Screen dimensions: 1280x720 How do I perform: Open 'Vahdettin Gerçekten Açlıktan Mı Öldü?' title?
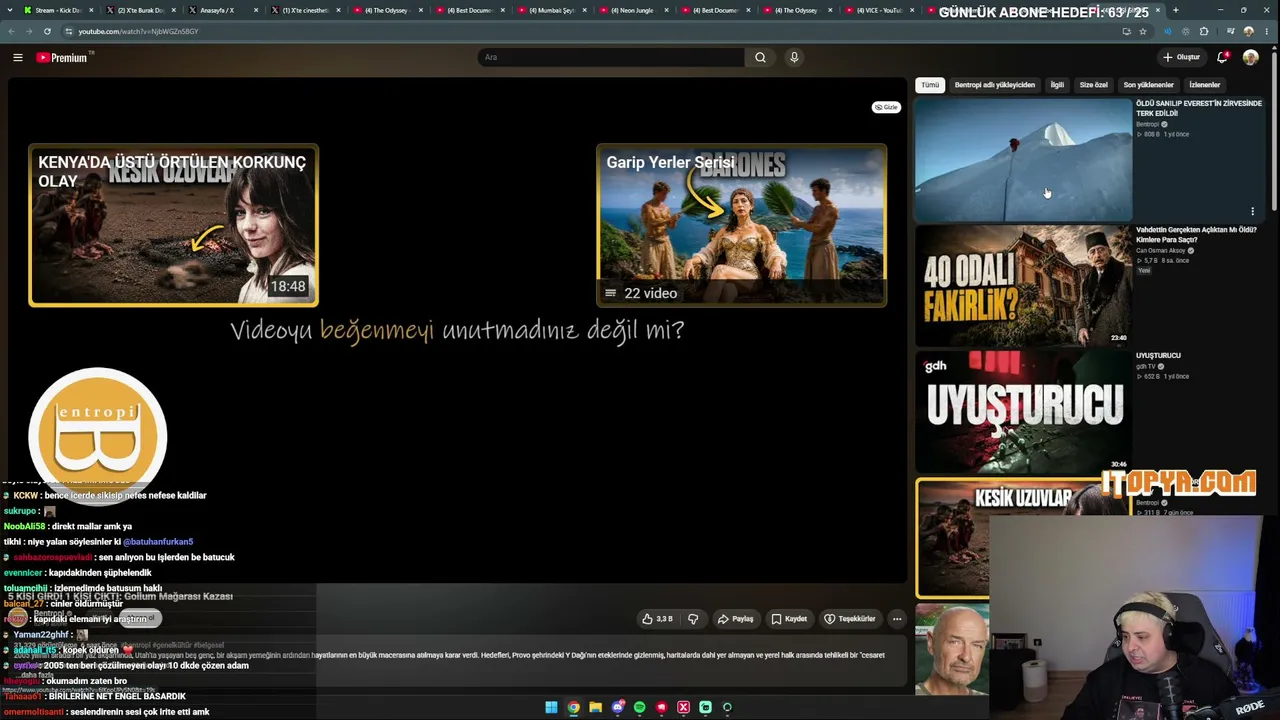pos(1197,234)
